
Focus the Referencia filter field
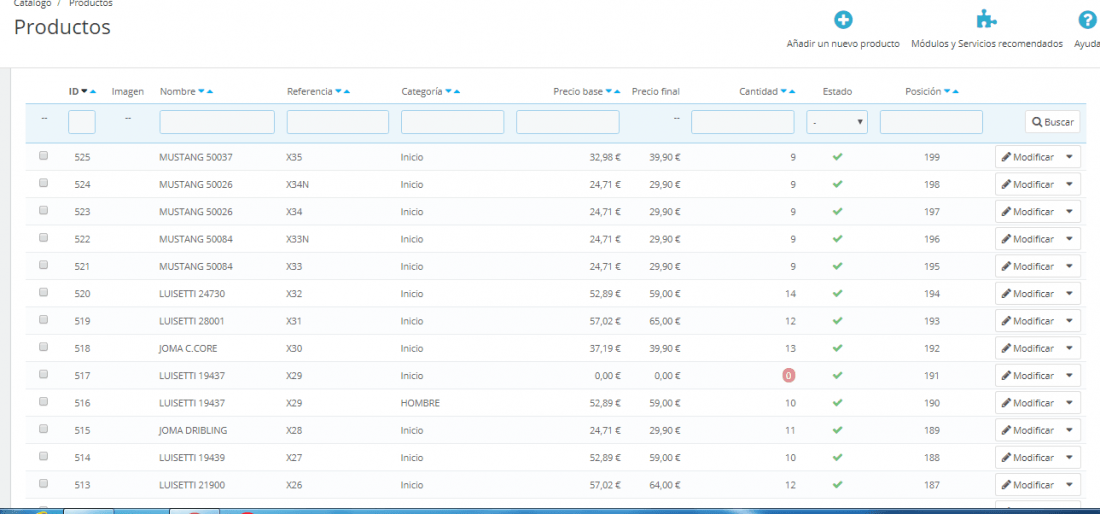337,122
